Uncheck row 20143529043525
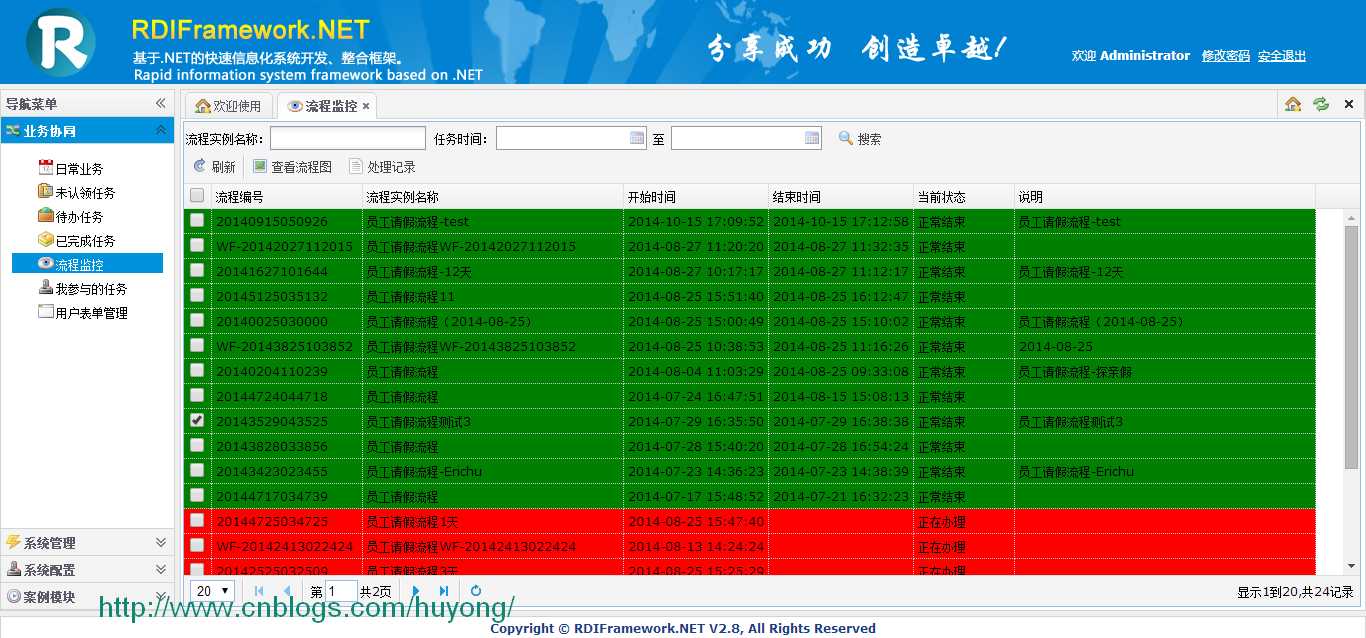Image resolution: width=1366 pixels, height=638 pixels. (x=197, y=420)
